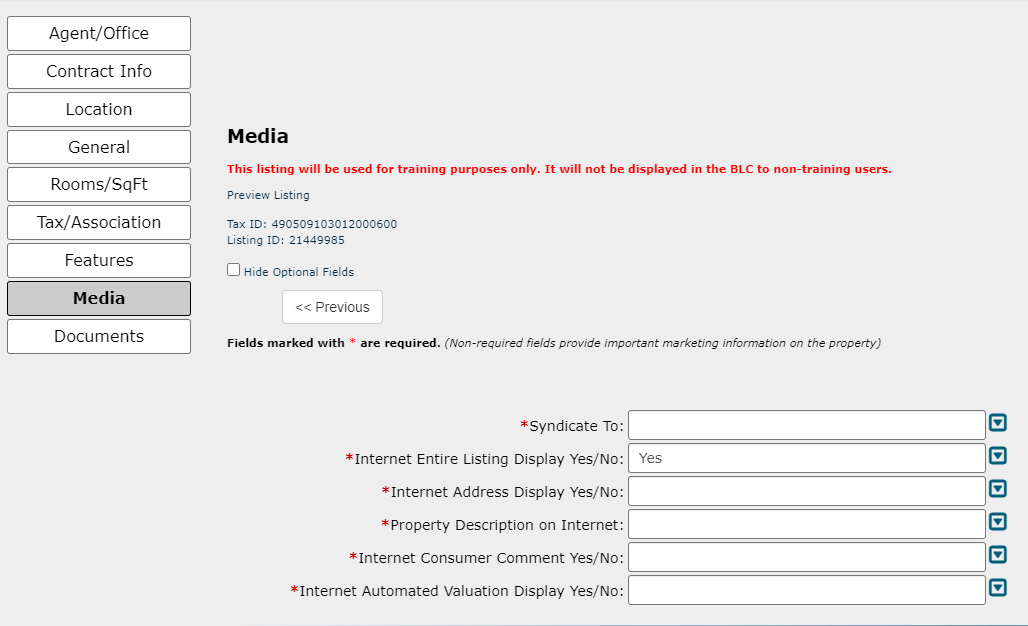Click the "Internet Address Display Yes/No:" label
Image resolution: width=1028 pixels, height=626 pixels.
(x=503, y=492)
